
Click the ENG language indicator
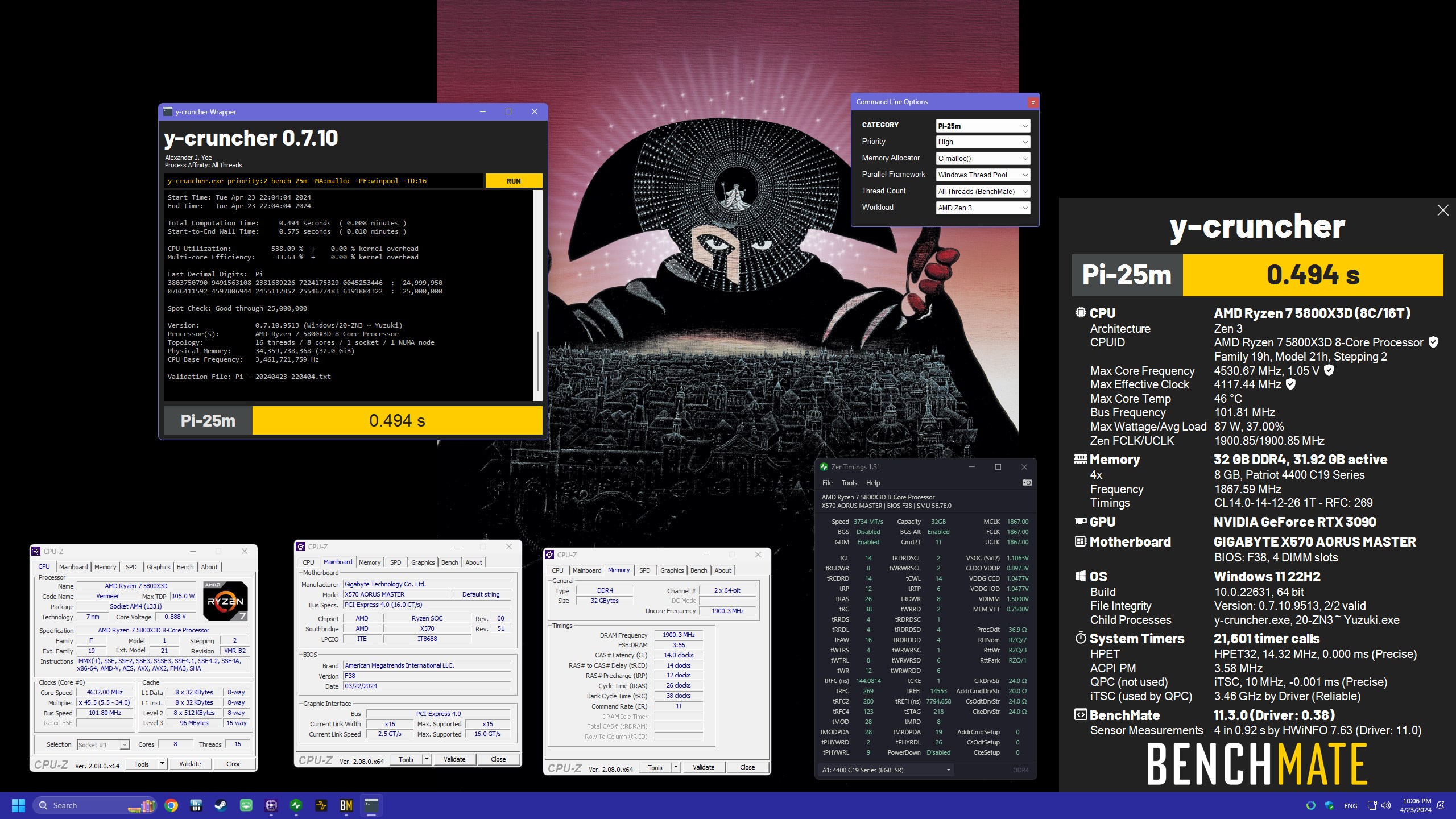tap(1350, 806)
